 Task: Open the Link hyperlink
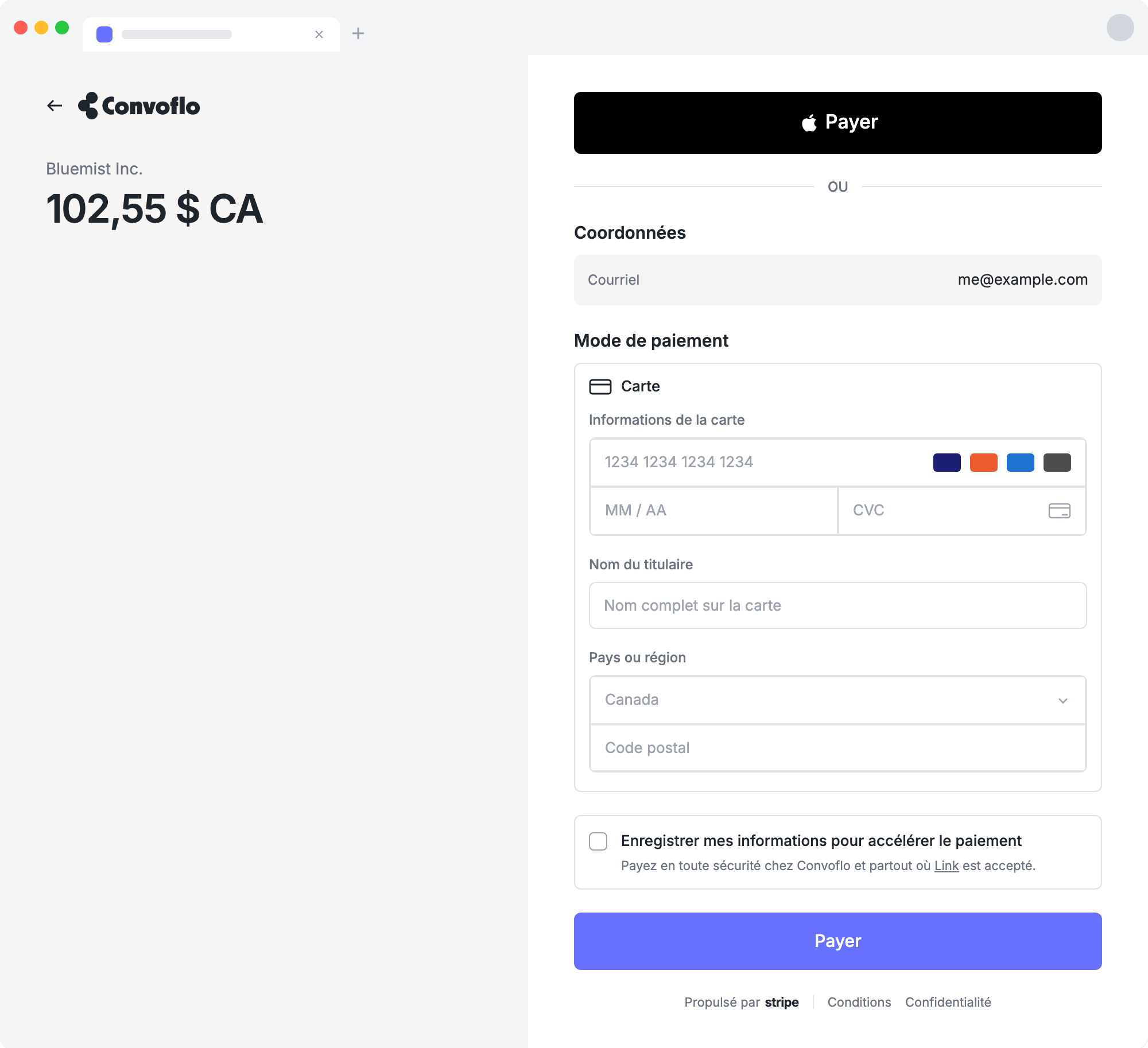[947, 865]
